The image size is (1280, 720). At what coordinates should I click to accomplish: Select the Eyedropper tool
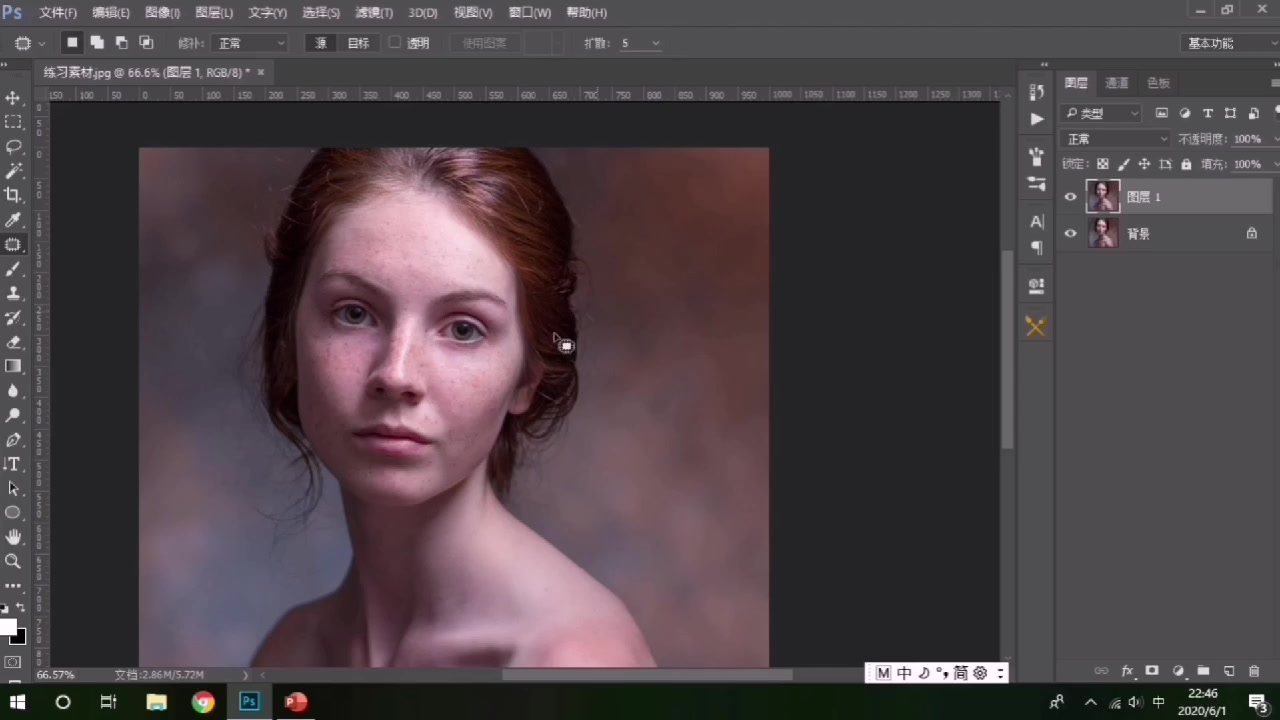(x=13, y=220)
